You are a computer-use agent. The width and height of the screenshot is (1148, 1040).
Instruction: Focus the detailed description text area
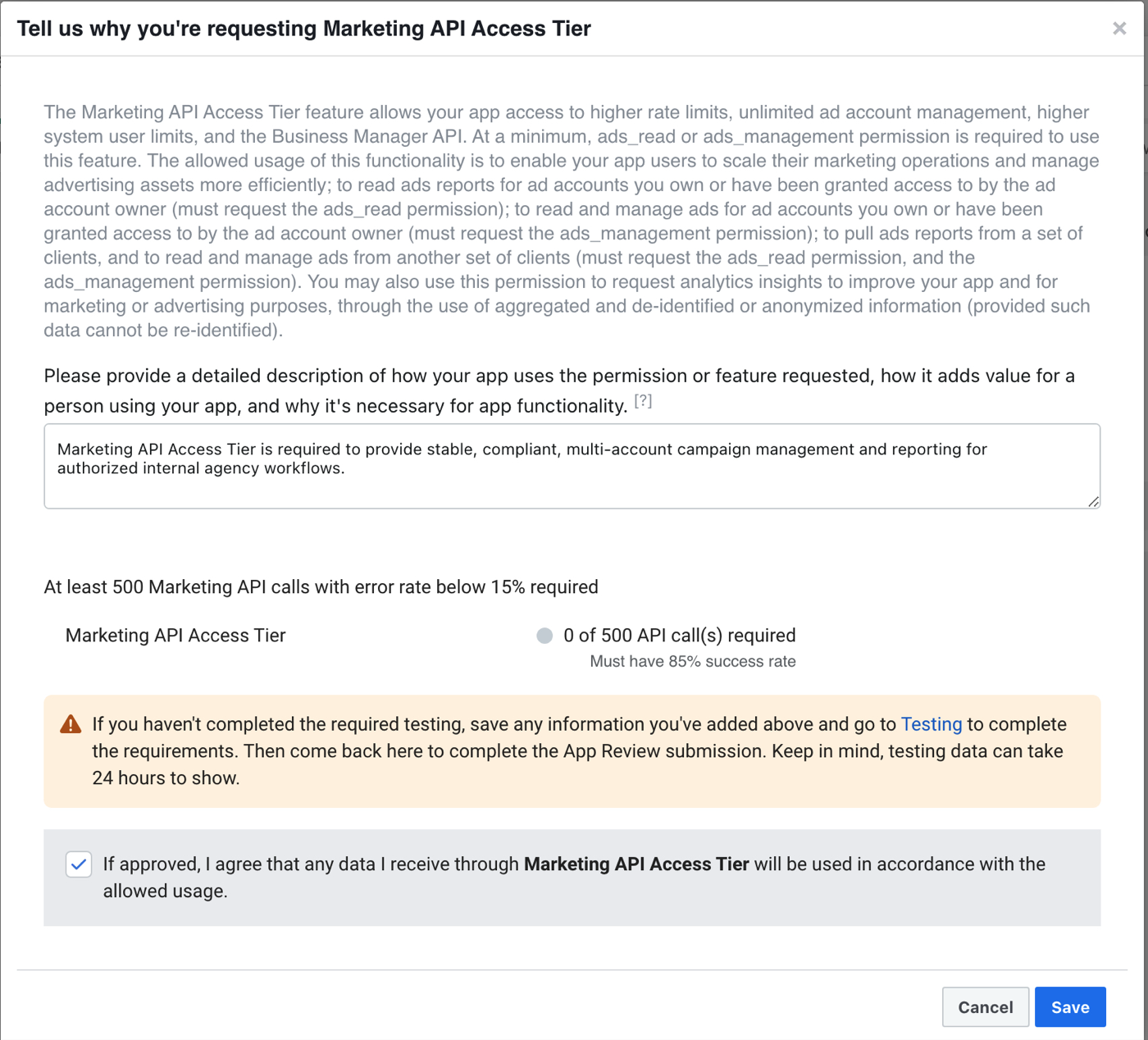point(572,466)
